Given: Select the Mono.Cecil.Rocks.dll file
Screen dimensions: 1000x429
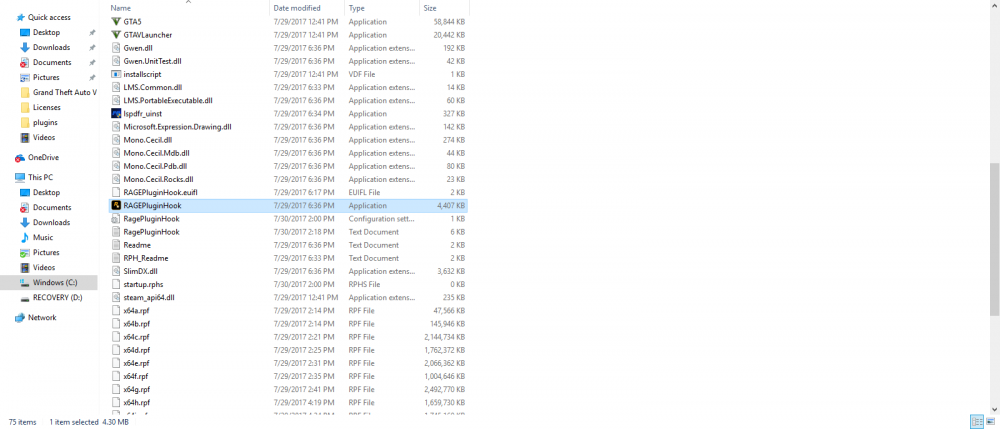Looking at the screenshot, I should click(x=158, y=179).
